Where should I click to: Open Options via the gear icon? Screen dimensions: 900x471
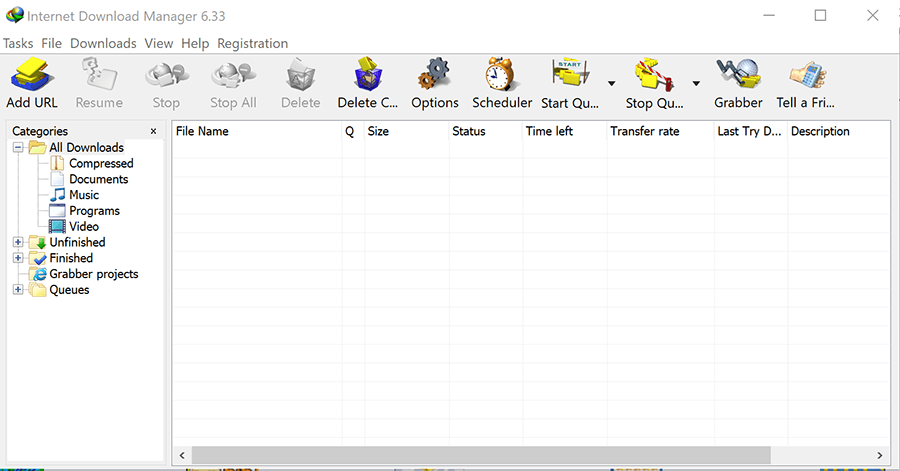435,75
